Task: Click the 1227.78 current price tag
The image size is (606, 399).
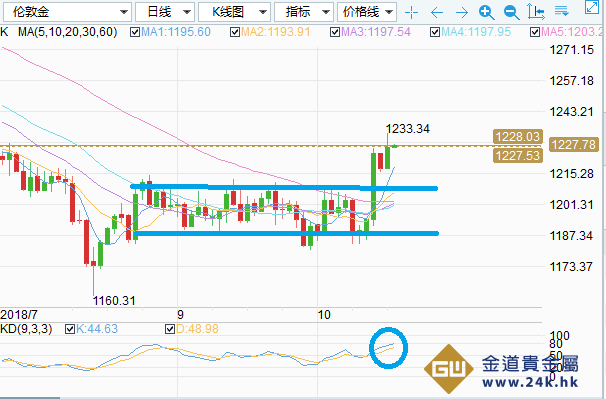Action: [x=573, y=145]
